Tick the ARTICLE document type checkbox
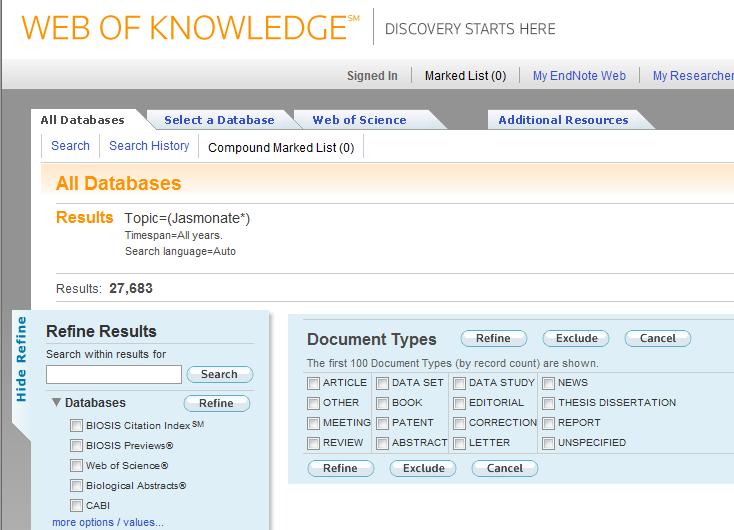Image resolution: width=734 pixels, height=530 pixels. pos(313,383)
